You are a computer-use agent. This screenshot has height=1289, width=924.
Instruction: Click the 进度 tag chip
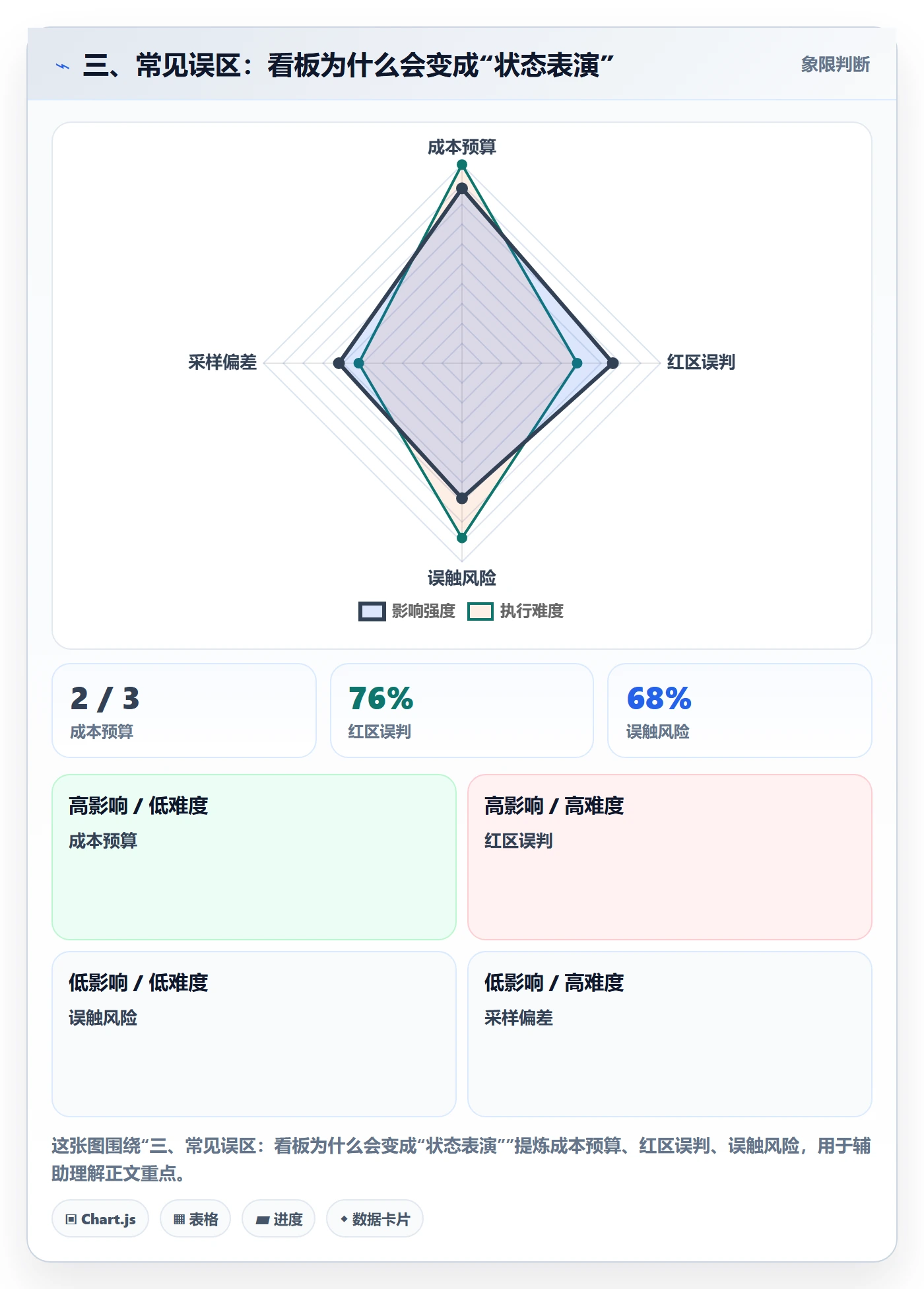click(x=279, y=1219)
